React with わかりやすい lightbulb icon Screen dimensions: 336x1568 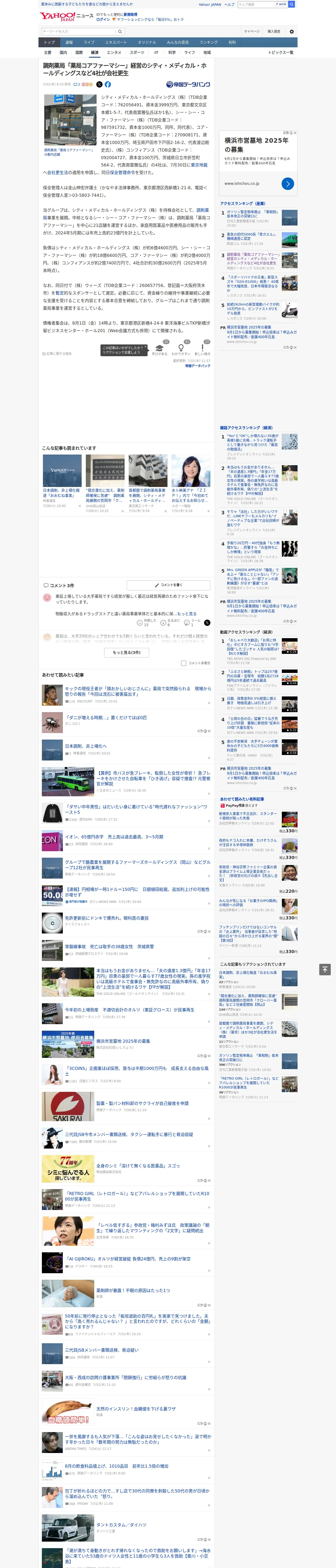pyautogui.click(x=181, y=348)
